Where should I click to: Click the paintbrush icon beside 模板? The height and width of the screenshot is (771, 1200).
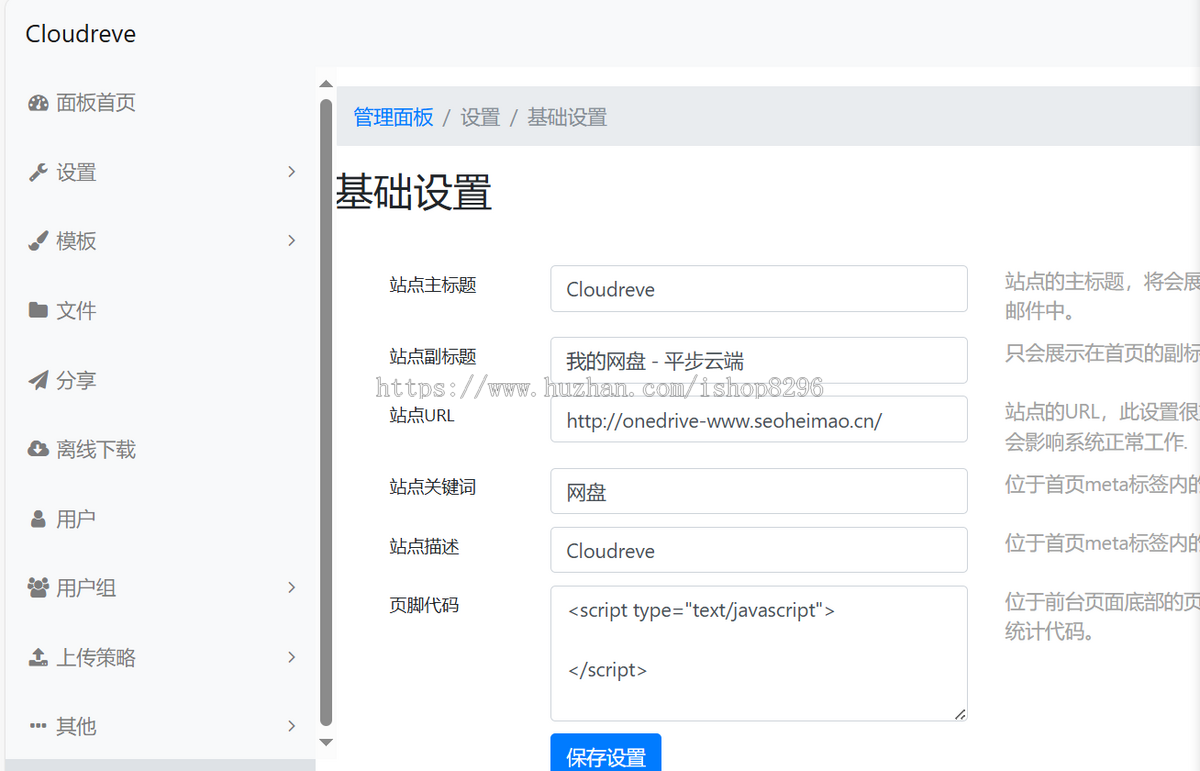tap(38, 241)
